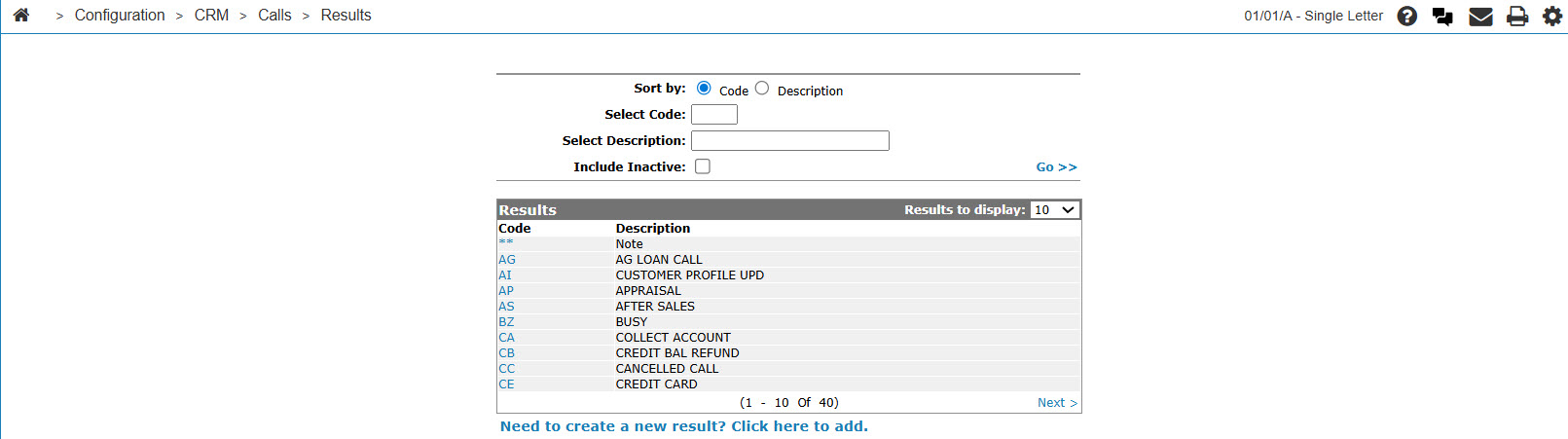Viewport: 1568px width, 439px height.
Task: Go to Next results page
Action: [x=1057, y=403]
